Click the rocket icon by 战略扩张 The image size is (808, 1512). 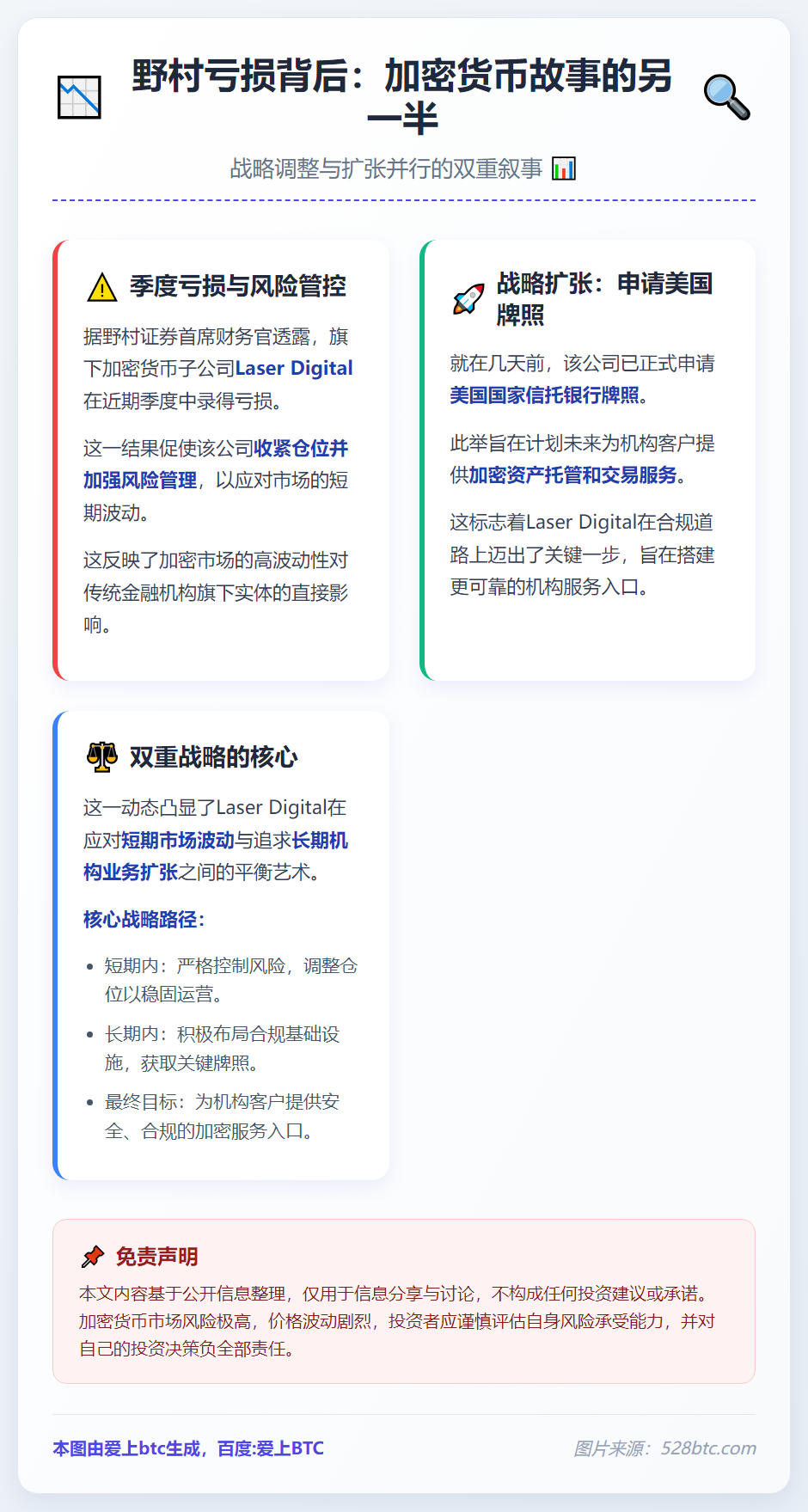coord(468,299)
